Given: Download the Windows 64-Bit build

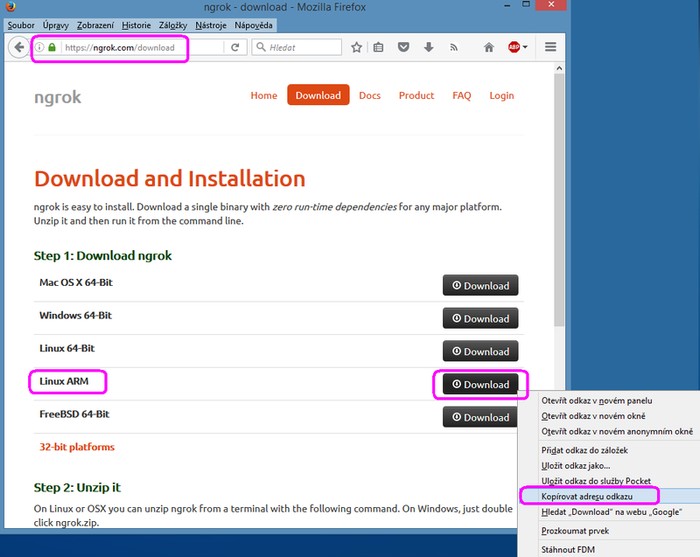Looking at the screenshot, I should pos(480,318).
